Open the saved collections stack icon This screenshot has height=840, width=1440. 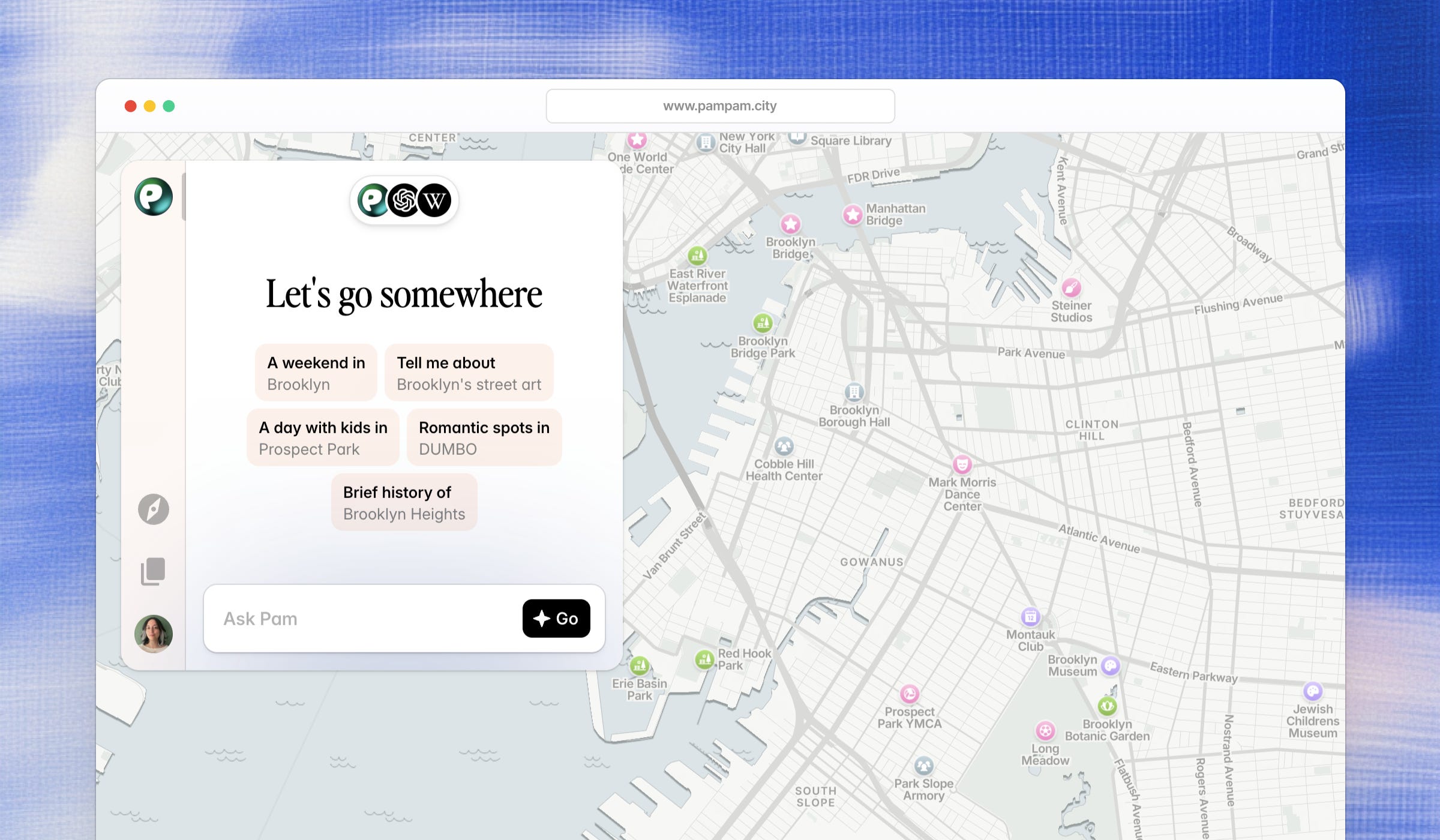point(153,571)
